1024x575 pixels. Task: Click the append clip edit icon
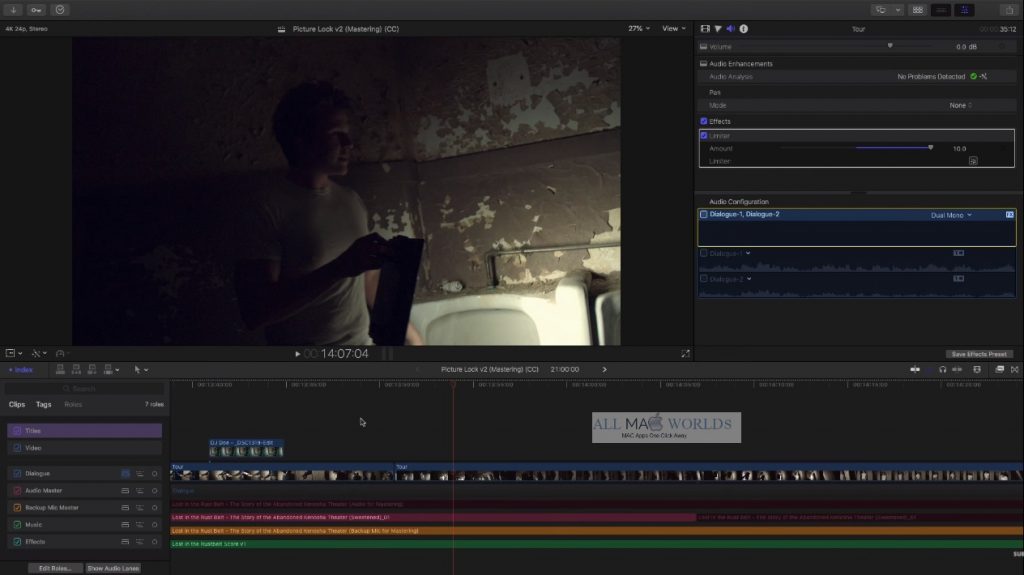[x=92, y=370]
